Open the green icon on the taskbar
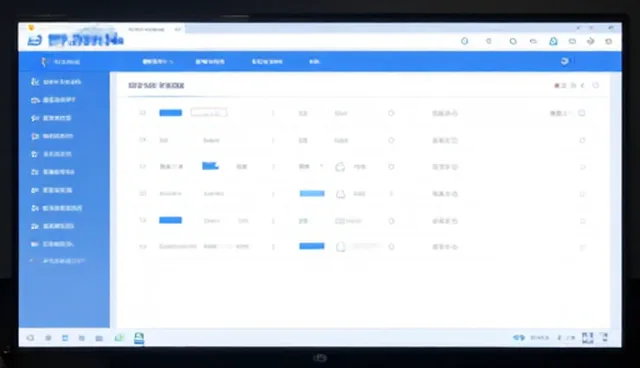The image size is (640, 368). click(119, 338)
